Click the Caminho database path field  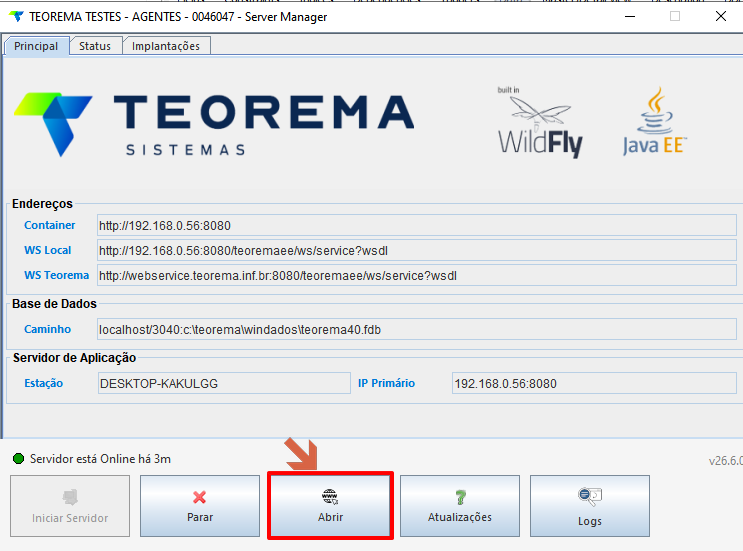(x=417, y=330)
